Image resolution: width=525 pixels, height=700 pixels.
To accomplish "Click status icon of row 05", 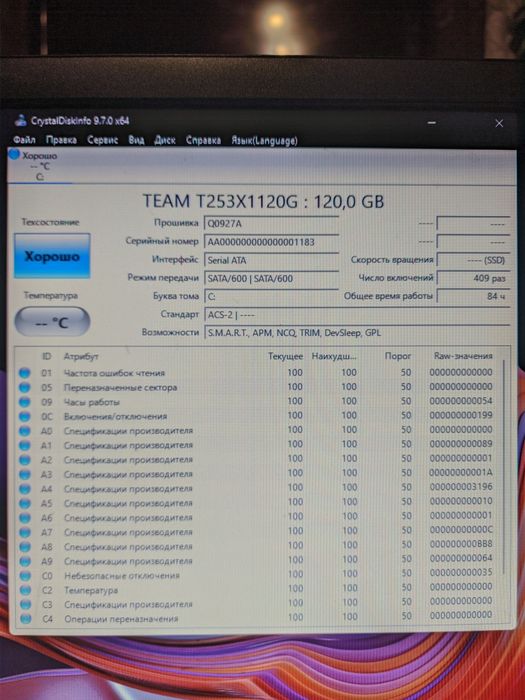I will (25, 388).
